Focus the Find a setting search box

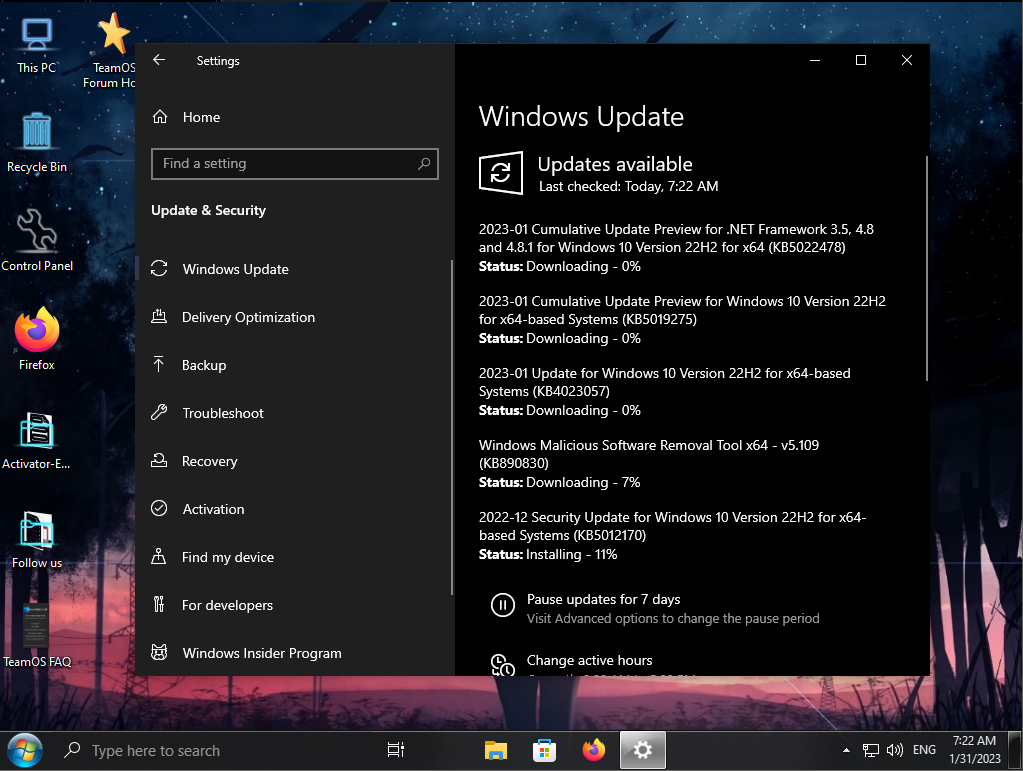pyautogui.click(x=295, y=164)
